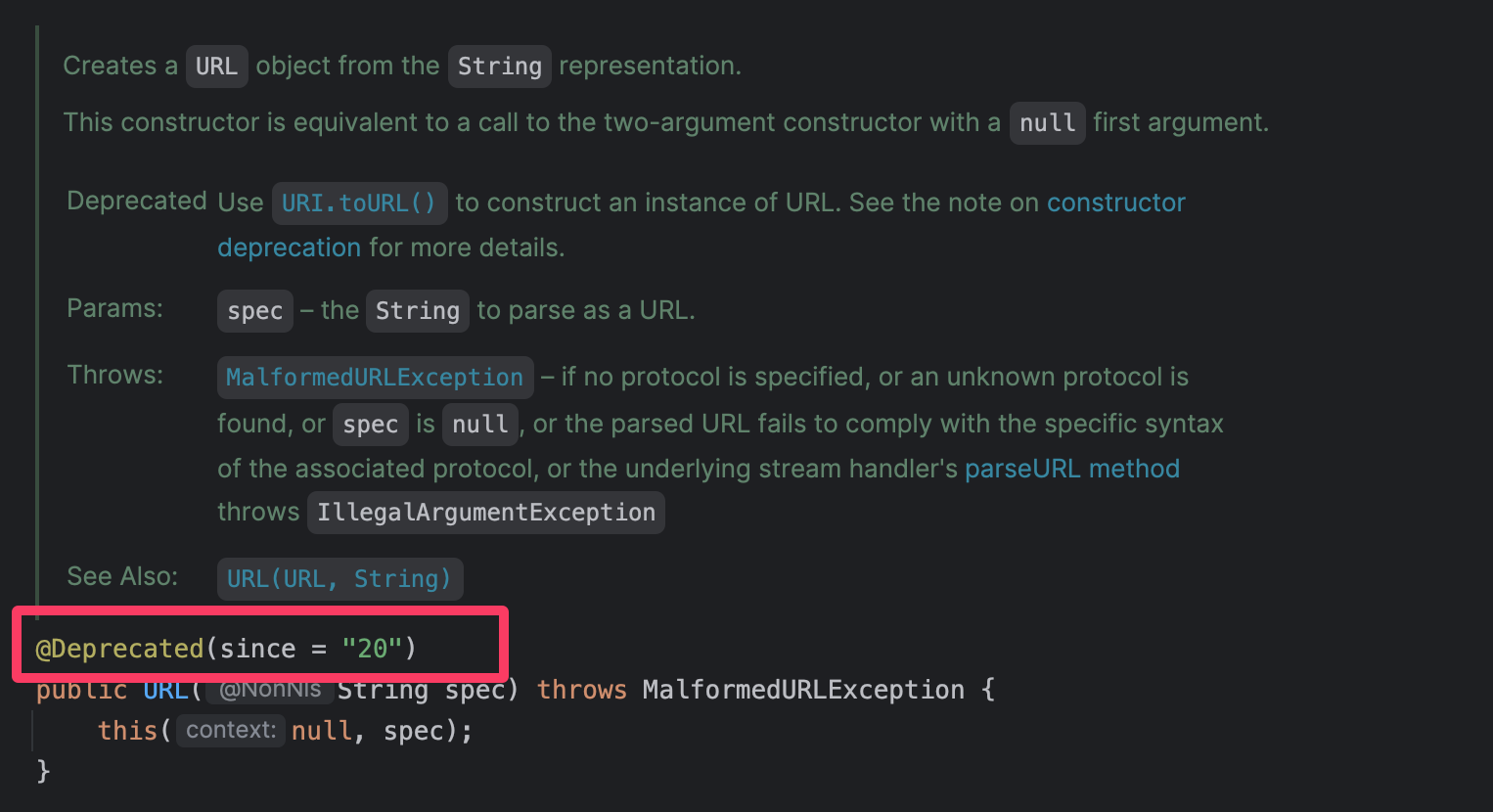
Task: Open MalformedURLException link in Throws section
Action: tap(375, 378)
